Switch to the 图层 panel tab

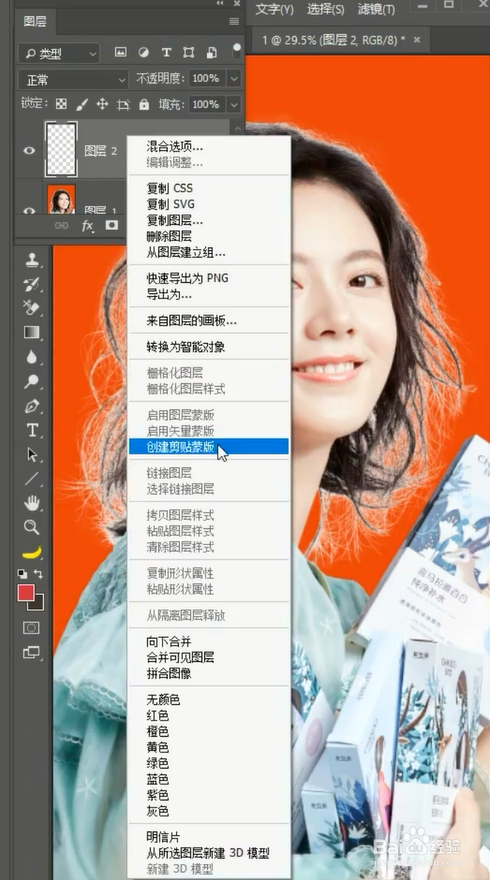(35, 21)
